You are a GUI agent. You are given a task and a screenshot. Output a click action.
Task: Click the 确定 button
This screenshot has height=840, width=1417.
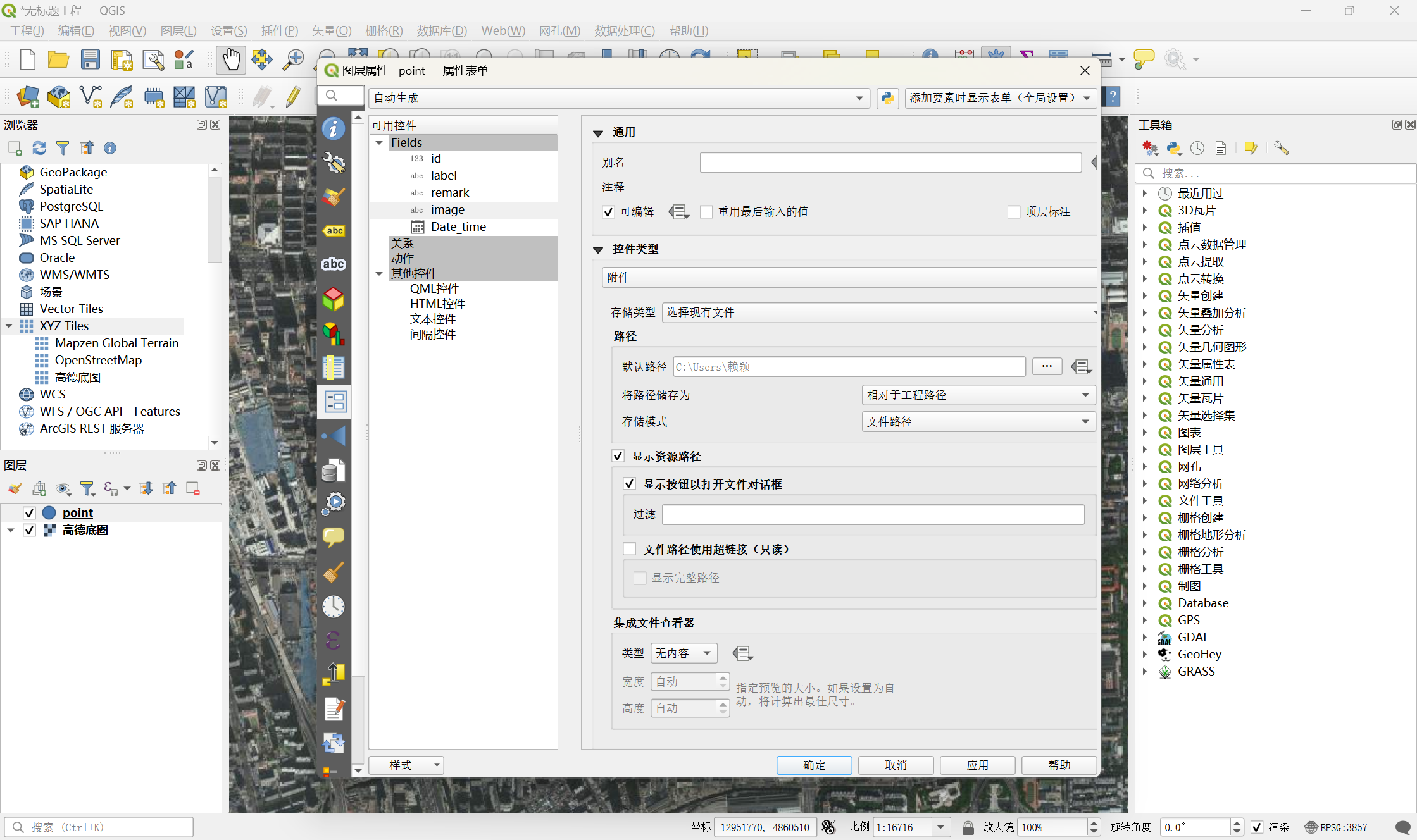pos(814,765)
